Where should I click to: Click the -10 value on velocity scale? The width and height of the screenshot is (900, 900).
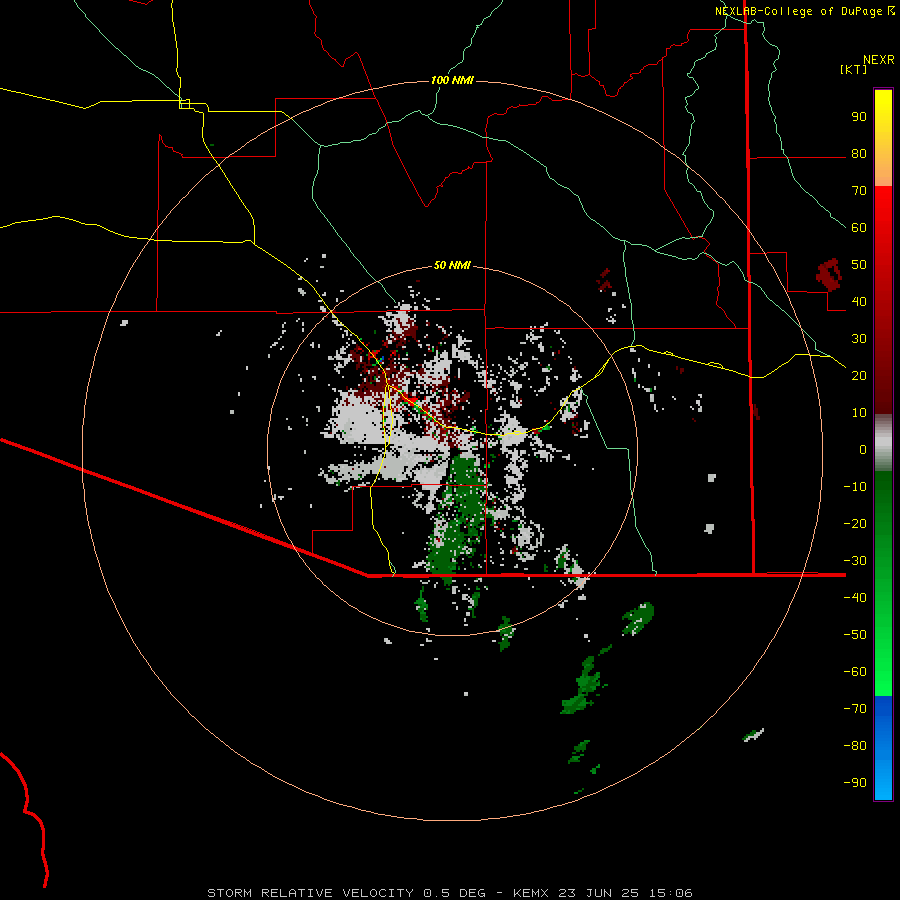(855, 487)
